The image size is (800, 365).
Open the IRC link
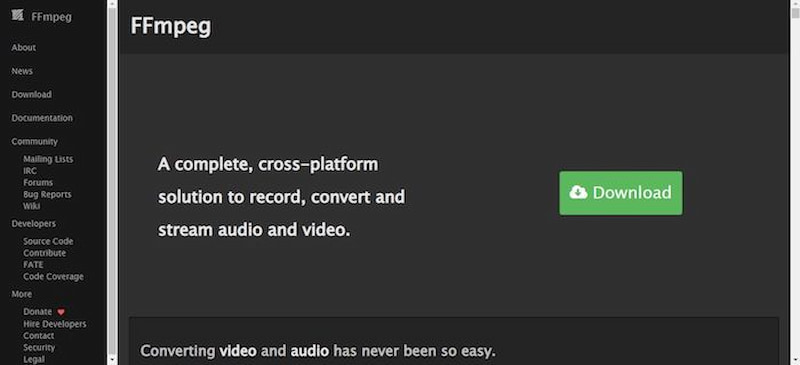tap(30, 171)
